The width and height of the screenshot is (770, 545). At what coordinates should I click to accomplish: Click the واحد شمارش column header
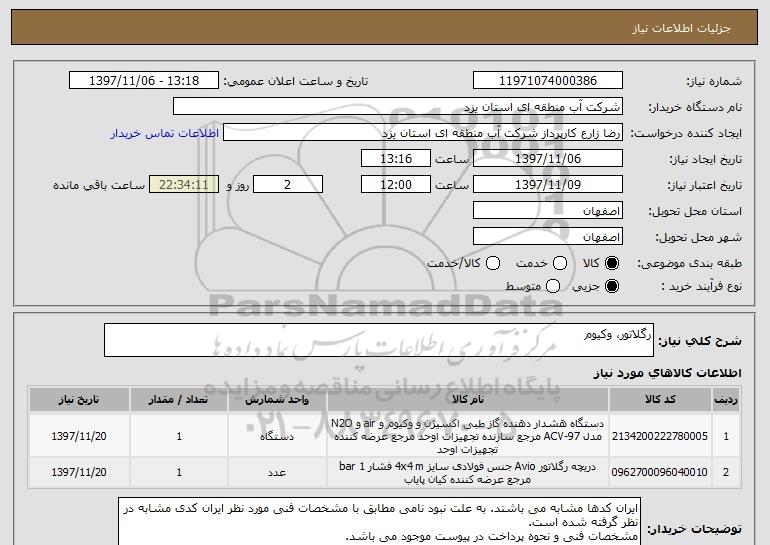277,400
